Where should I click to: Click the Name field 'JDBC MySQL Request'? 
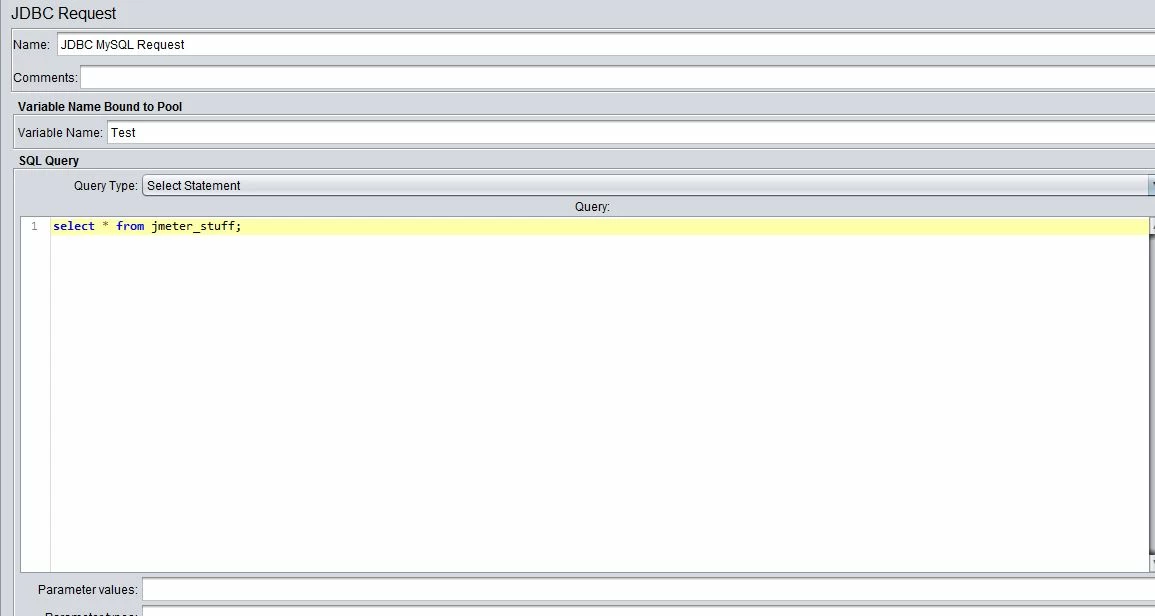605,44
